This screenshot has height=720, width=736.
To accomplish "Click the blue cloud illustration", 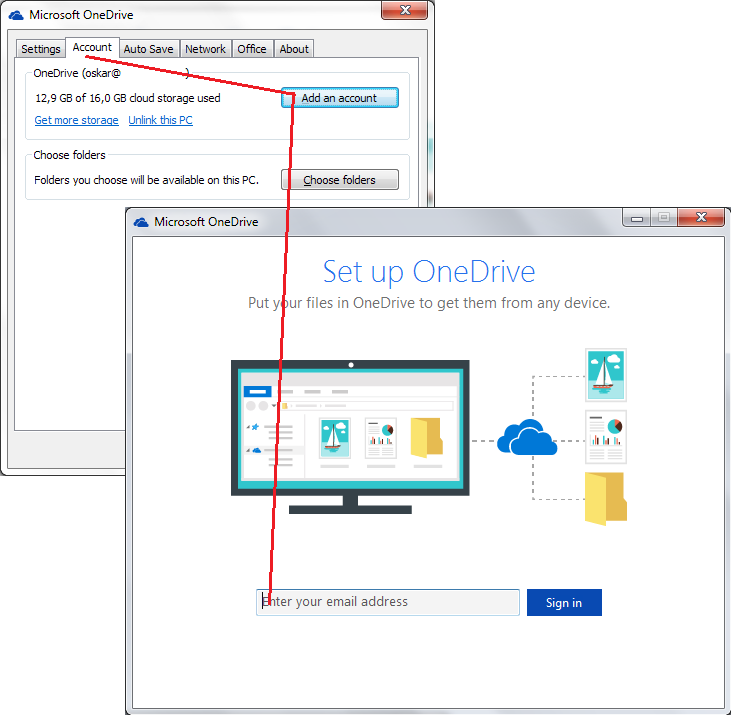I will coord(527,437).
